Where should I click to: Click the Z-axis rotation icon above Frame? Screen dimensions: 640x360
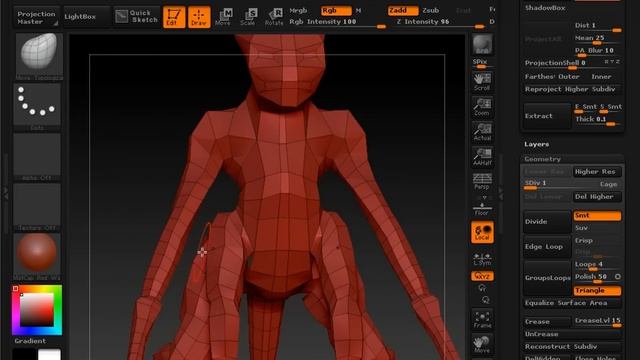tap(485, 300)
